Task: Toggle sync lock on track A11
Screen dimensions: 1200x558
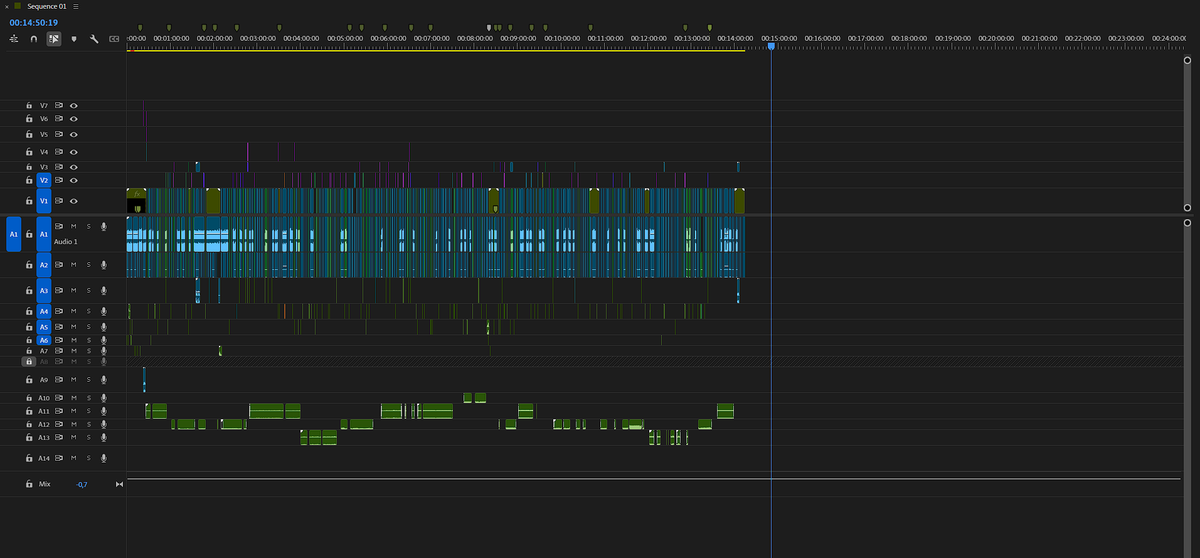Action: click(x=59, y=411)
